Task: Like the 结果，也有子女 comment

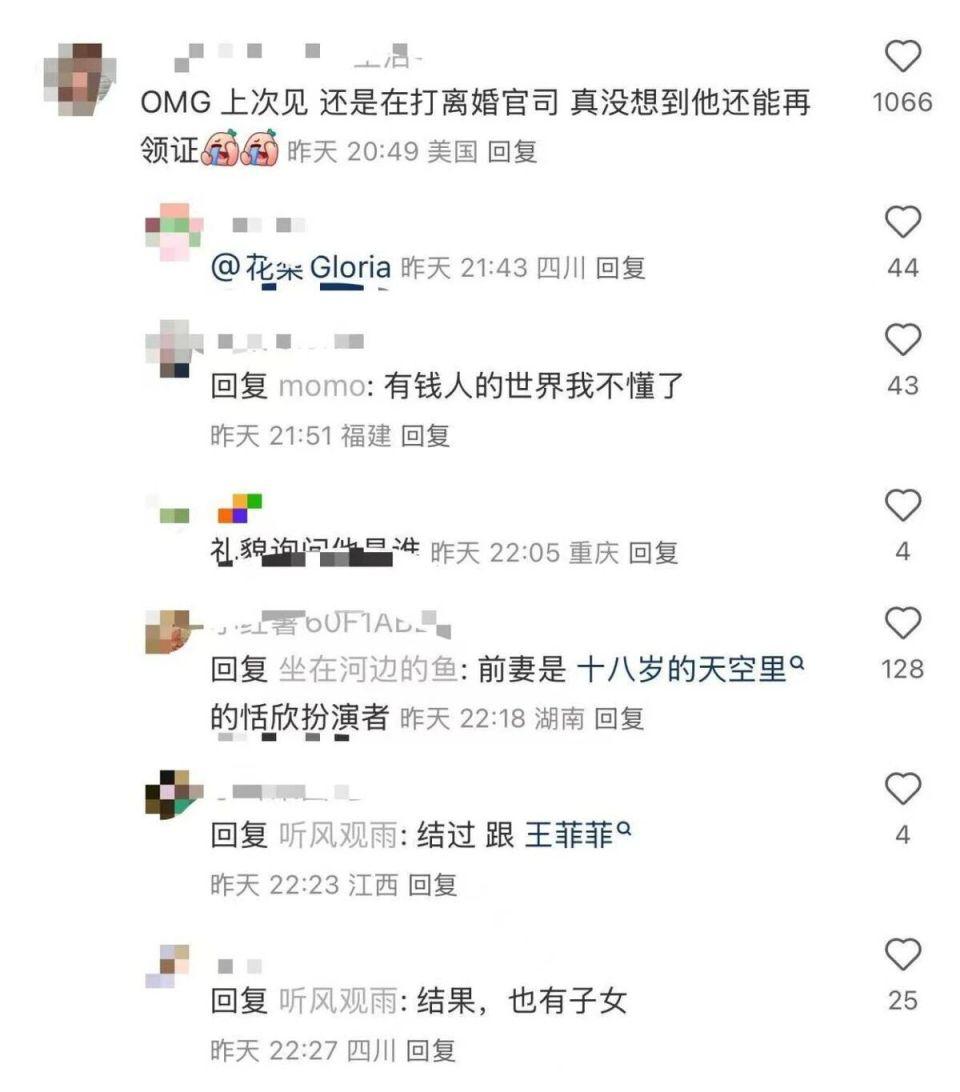Action: (903, 955)
